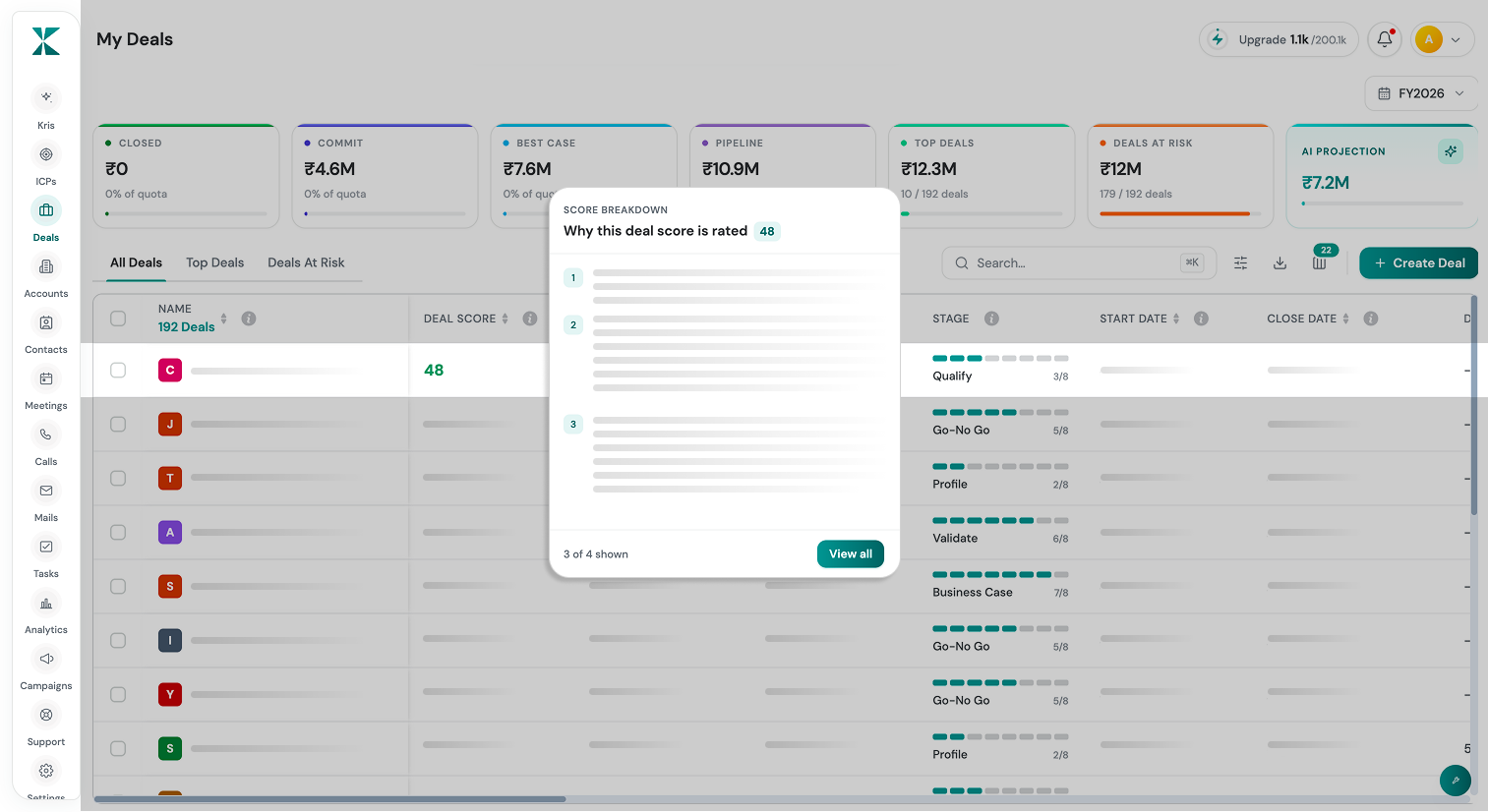The height and width of the screenshot is (812, 1488).
Task: Switch to the Deals At Risk tab
Action: [306, 262]
